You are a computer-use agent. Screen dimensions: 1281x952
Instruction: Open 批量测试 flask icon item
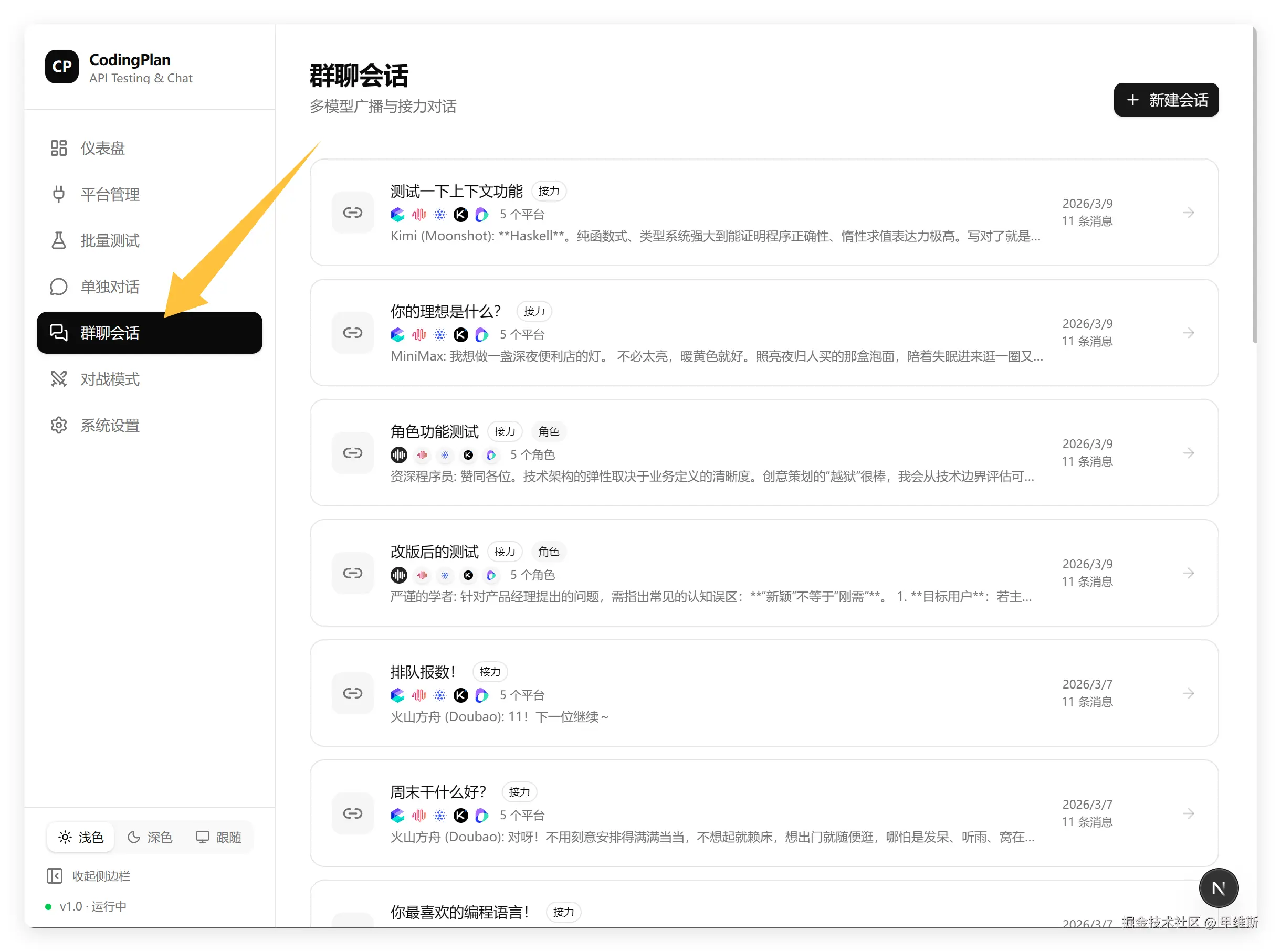[x=109, y=241]
